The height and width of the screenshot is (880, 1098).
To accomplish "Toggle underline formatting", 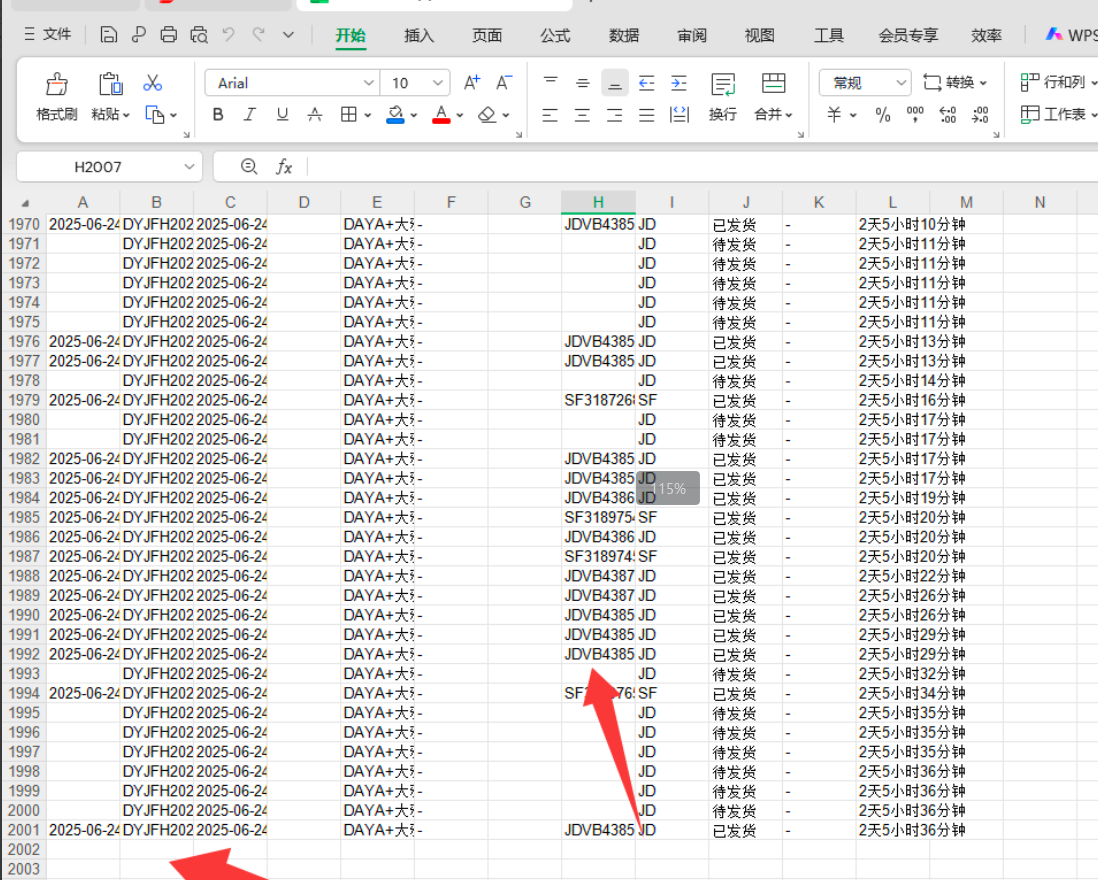I will click(x=282, y=114).
